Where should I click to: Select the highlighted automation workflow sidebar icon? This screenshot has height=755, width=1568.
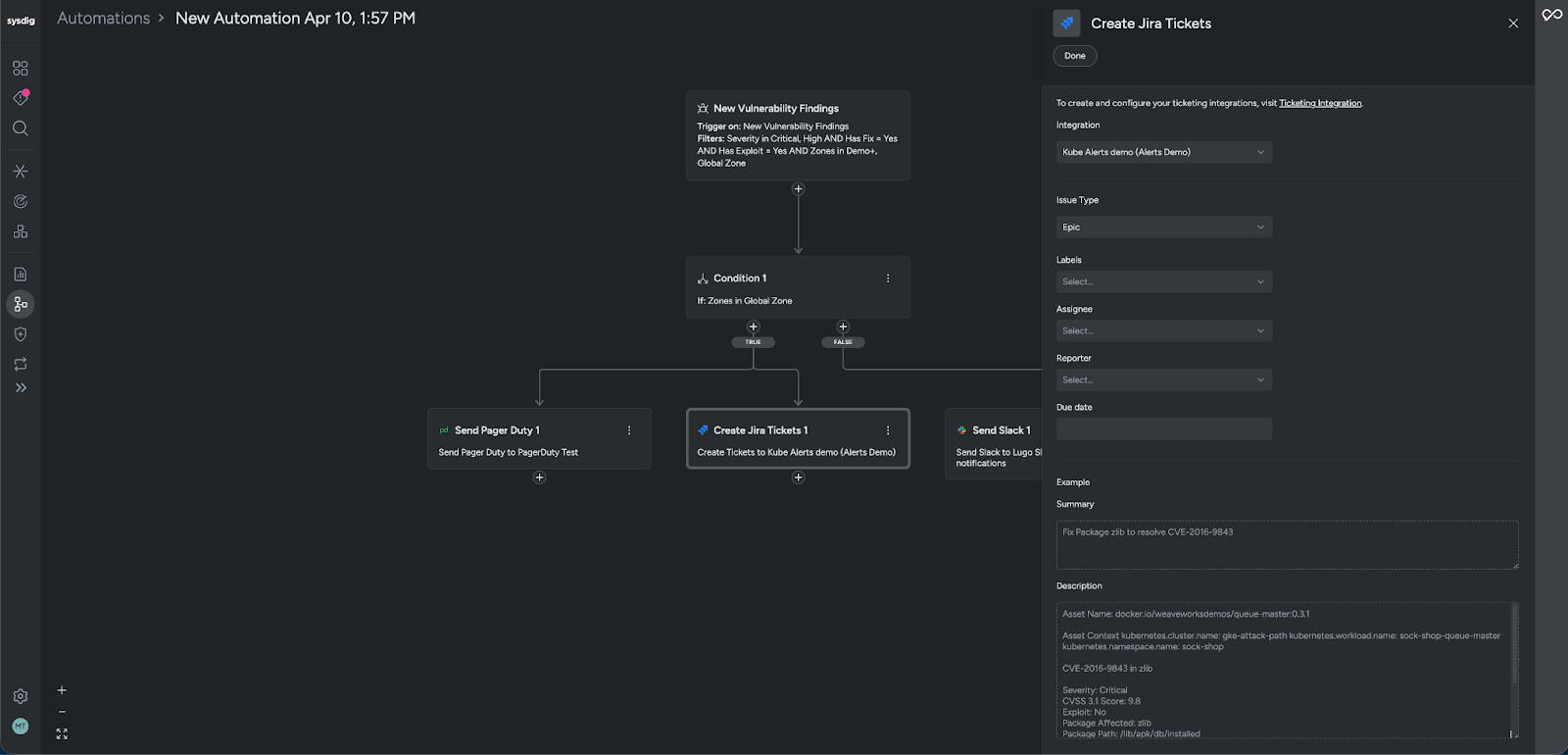(x=21, y=304)
